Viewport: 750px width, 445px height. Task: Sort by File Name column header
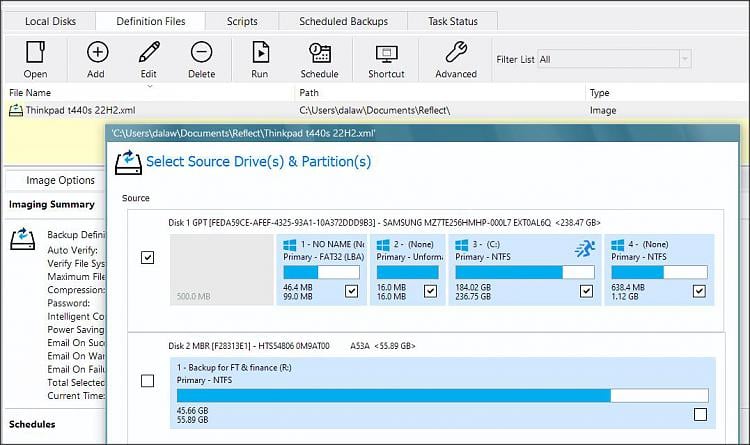(30, 92)
